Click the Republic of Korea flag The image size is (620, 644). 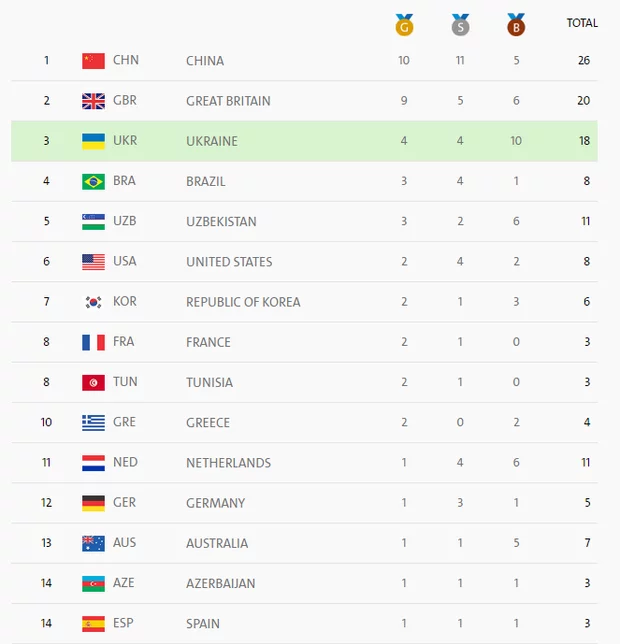coord(93,302)
